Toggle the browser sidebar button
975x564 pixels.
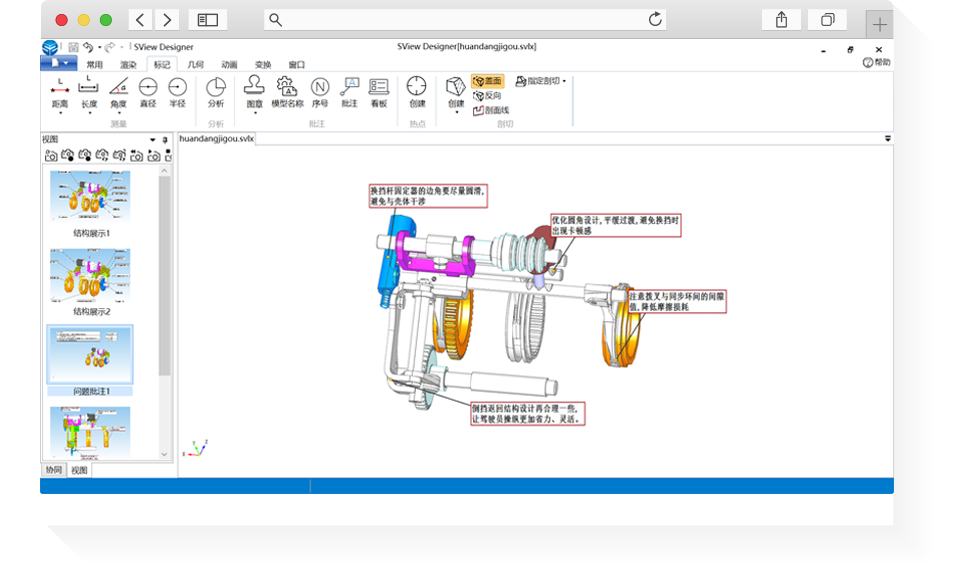(208, 20)
